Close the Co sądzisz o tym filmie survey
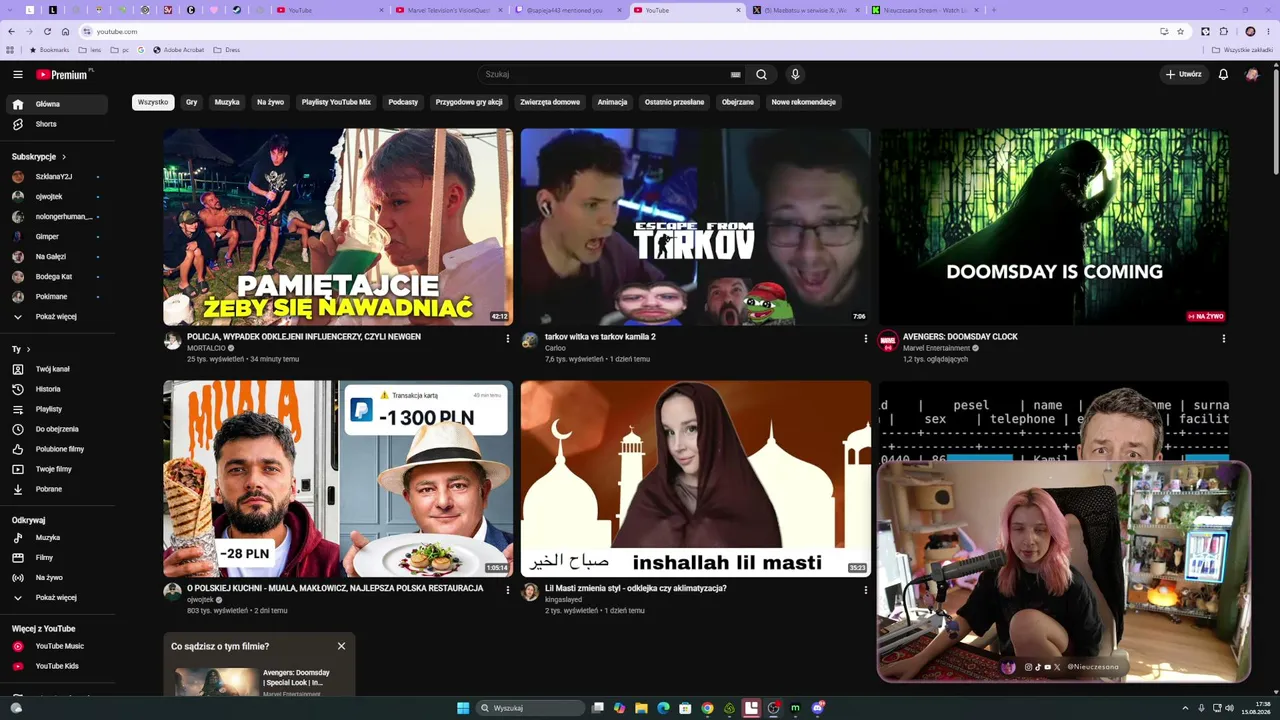Viewport: 1280px width, 720px height. (341, 646)
